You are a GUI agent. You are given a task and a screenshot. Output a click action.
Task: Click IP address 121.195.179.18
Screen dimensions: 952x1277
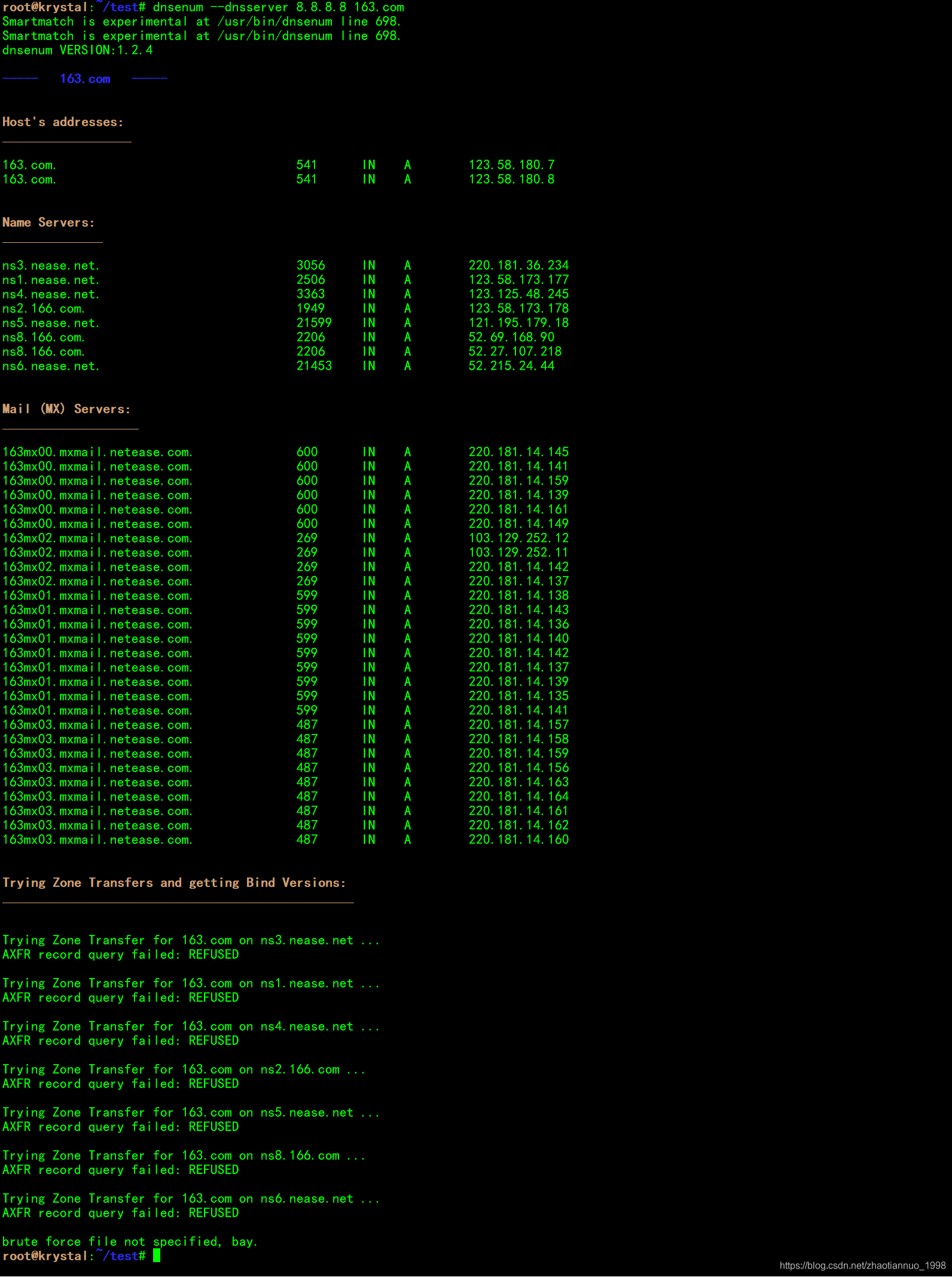(518, 323)
